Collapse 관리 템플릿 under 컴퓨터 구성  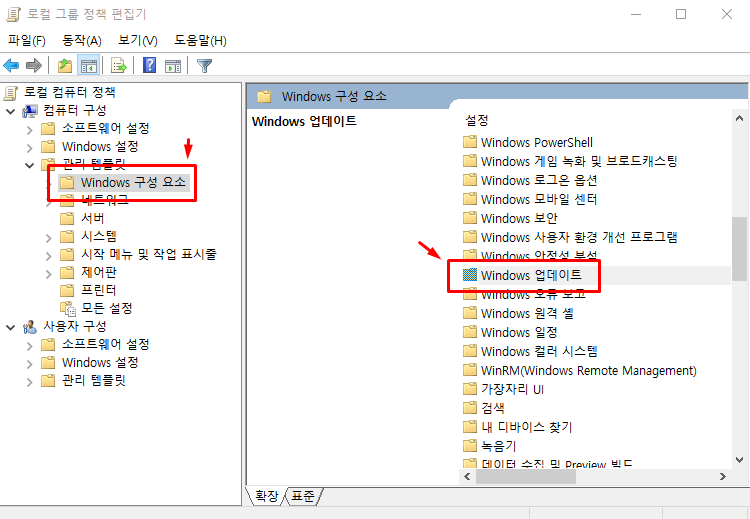30,166
